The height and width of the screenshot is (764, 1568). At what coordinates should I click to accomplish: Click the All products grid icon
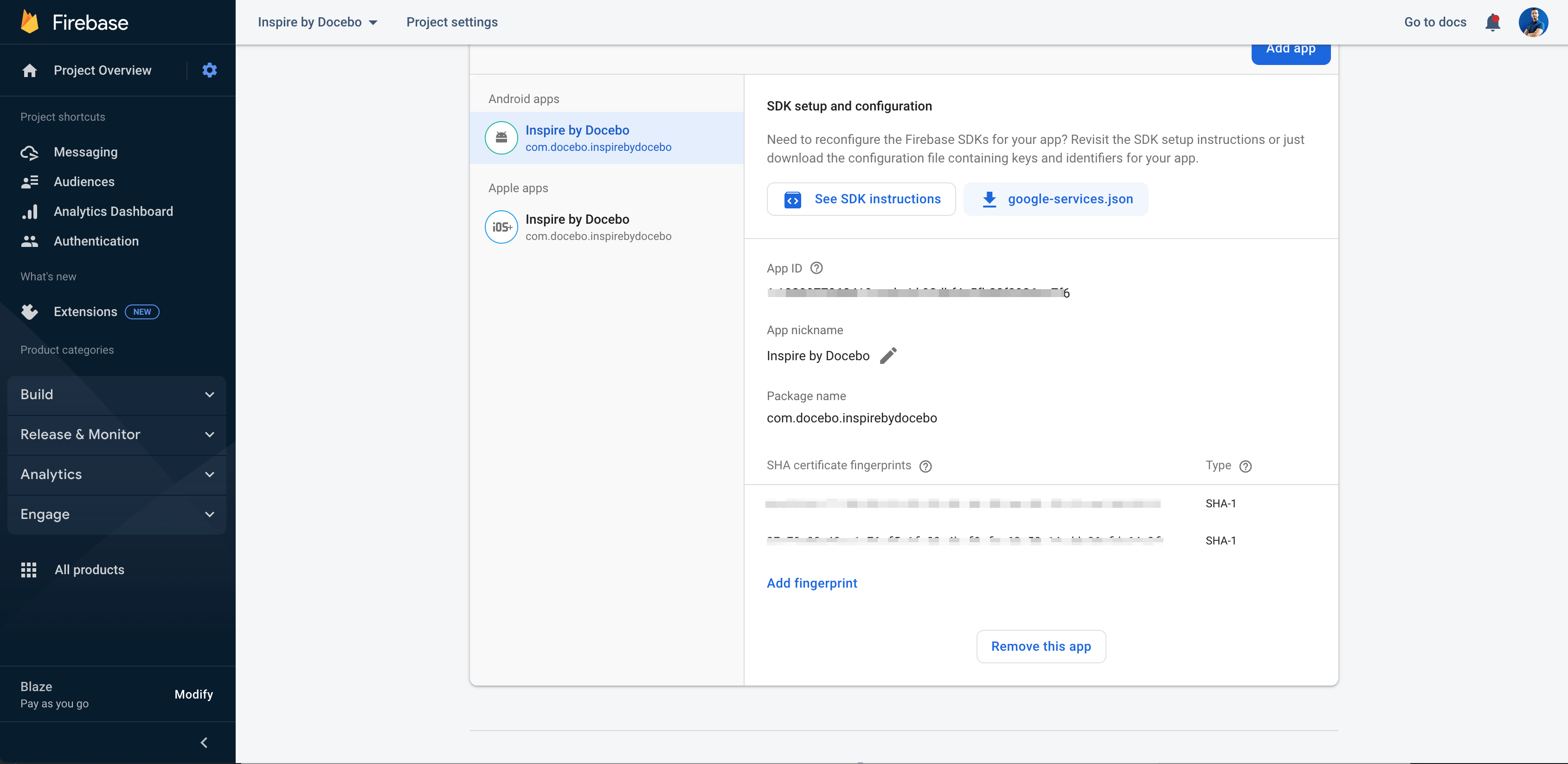[29, 570]
